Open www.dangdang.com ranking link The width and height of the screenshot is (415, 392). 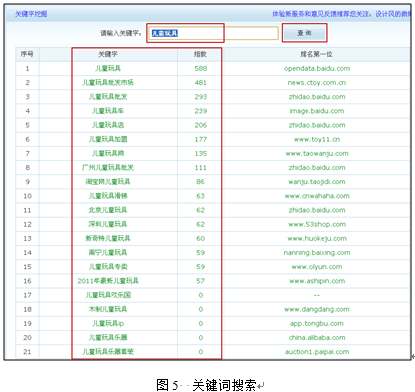[317, 309]
